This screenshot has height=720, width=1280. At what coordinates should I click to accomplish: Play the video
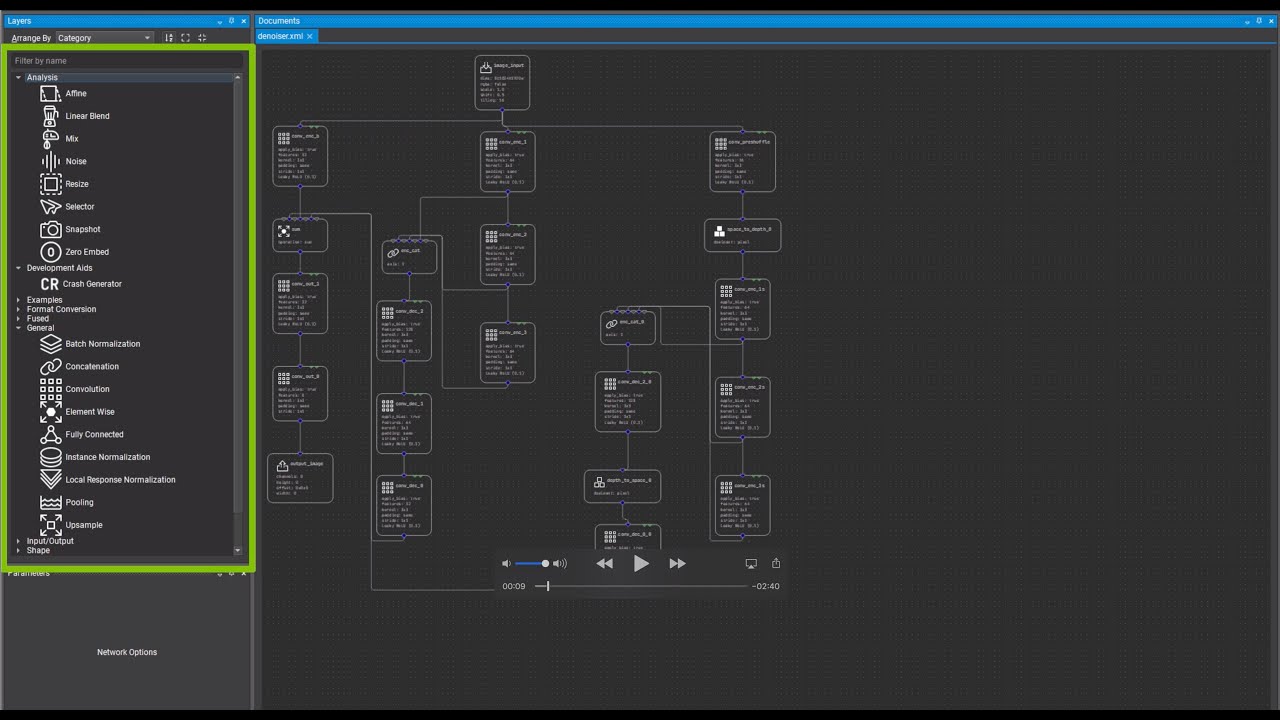tap(641, 564)
